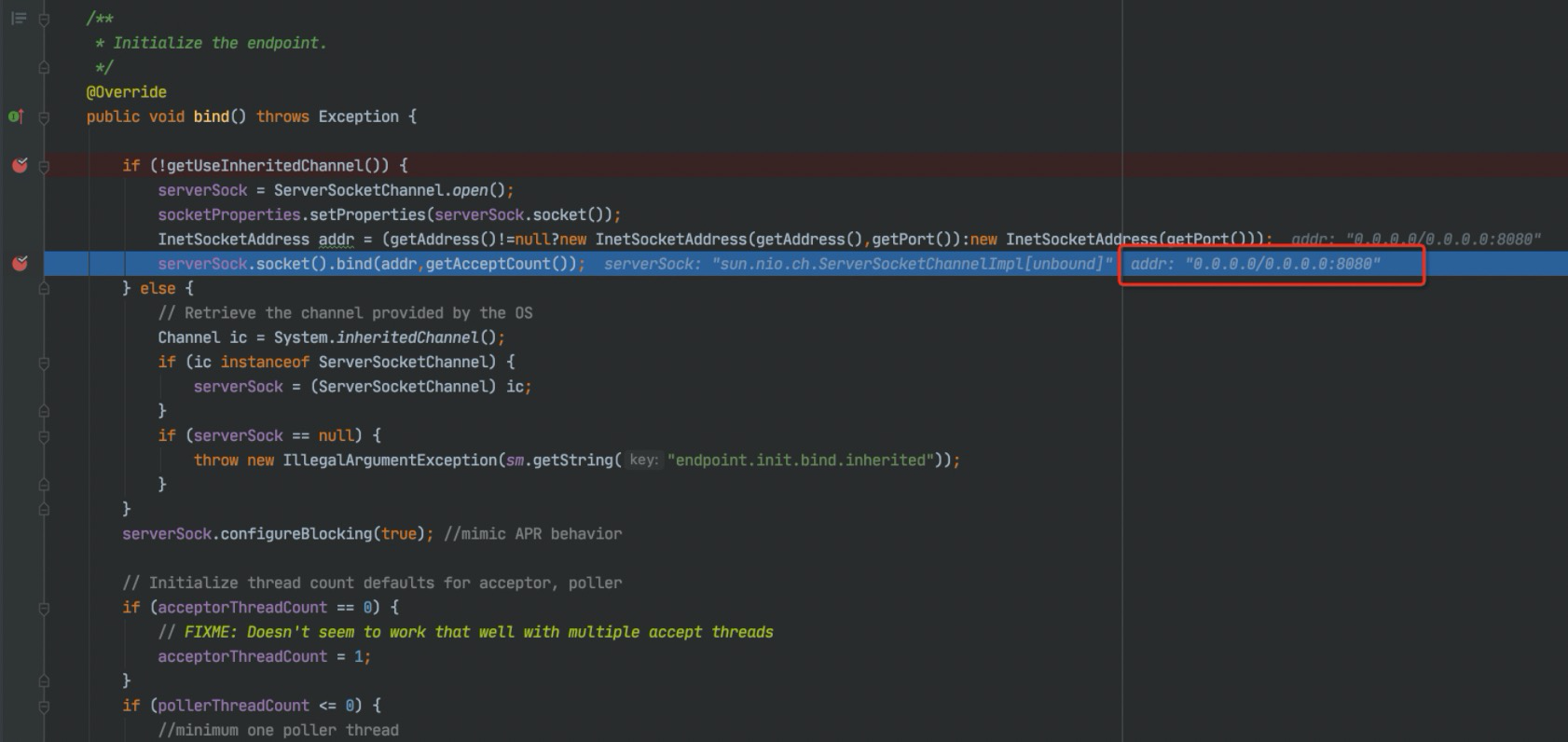
Task: Click 'IllegalArgumentException' in the throw statement
Action: coord(391,460)
